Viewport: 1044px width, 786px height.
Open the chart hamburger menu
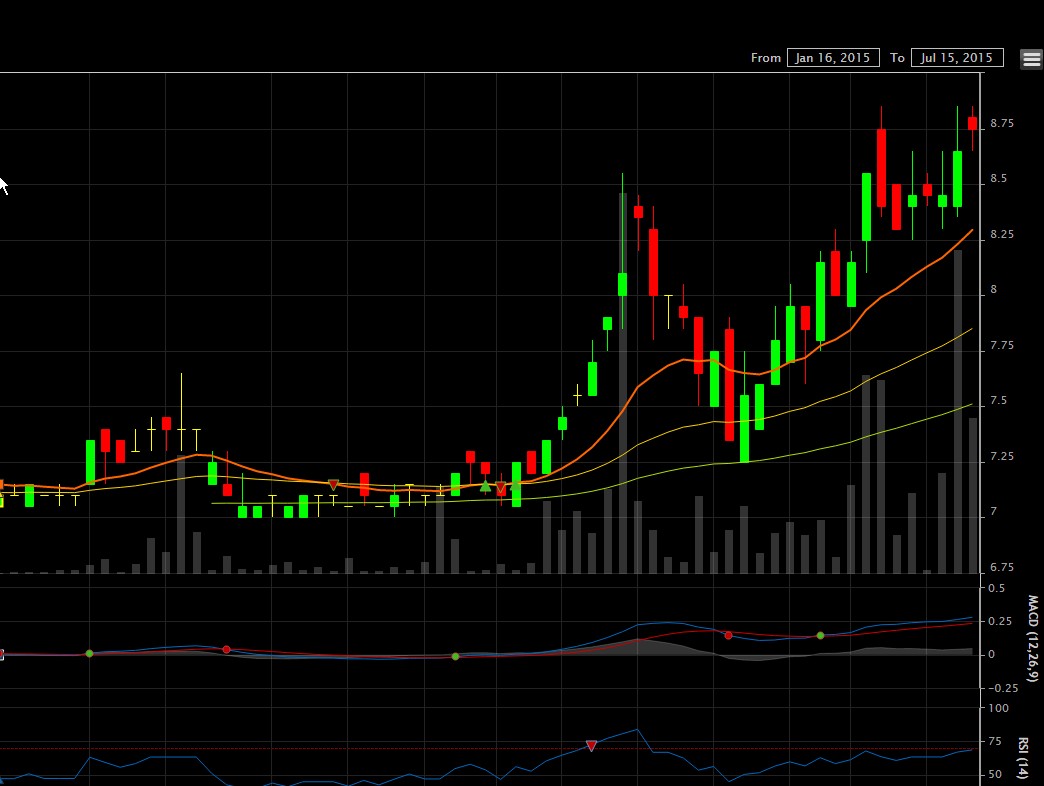pos(1031,59)
